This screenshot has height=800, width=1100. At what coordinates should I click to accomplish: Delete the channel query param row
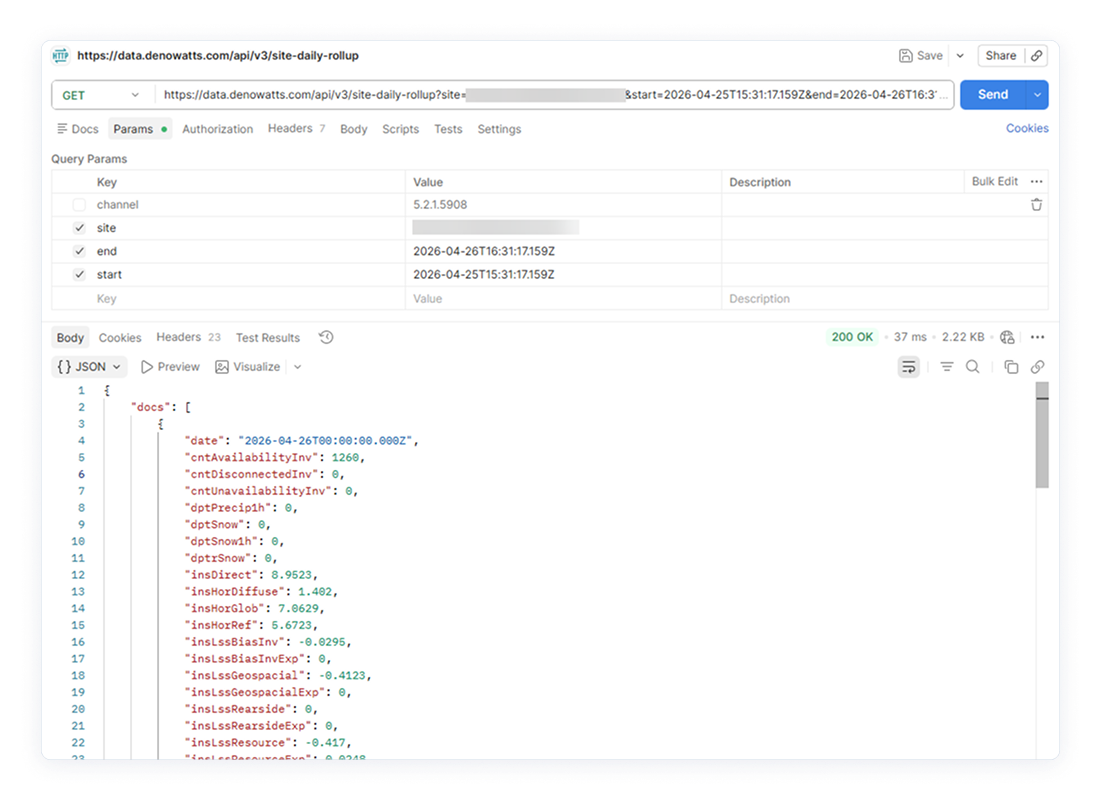tap(1036, 205)
